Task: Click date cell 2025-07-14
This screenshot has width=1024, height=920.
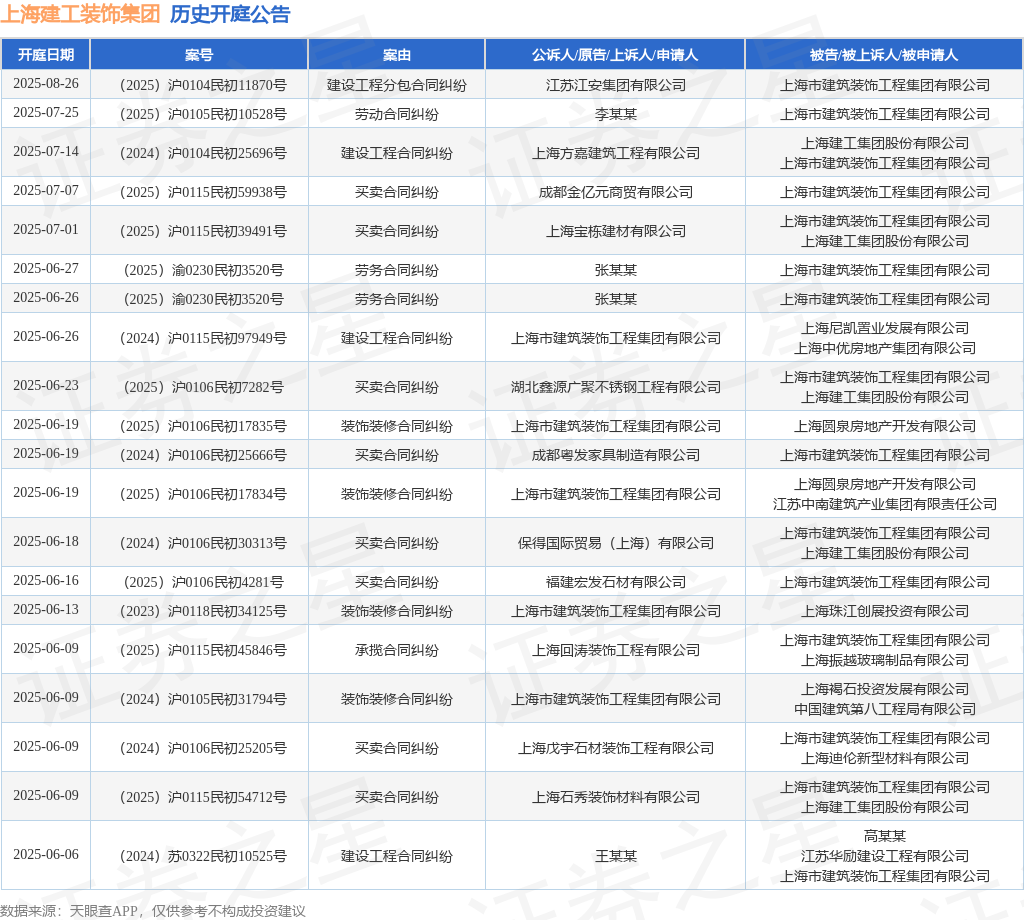Action: click(46, 151)
